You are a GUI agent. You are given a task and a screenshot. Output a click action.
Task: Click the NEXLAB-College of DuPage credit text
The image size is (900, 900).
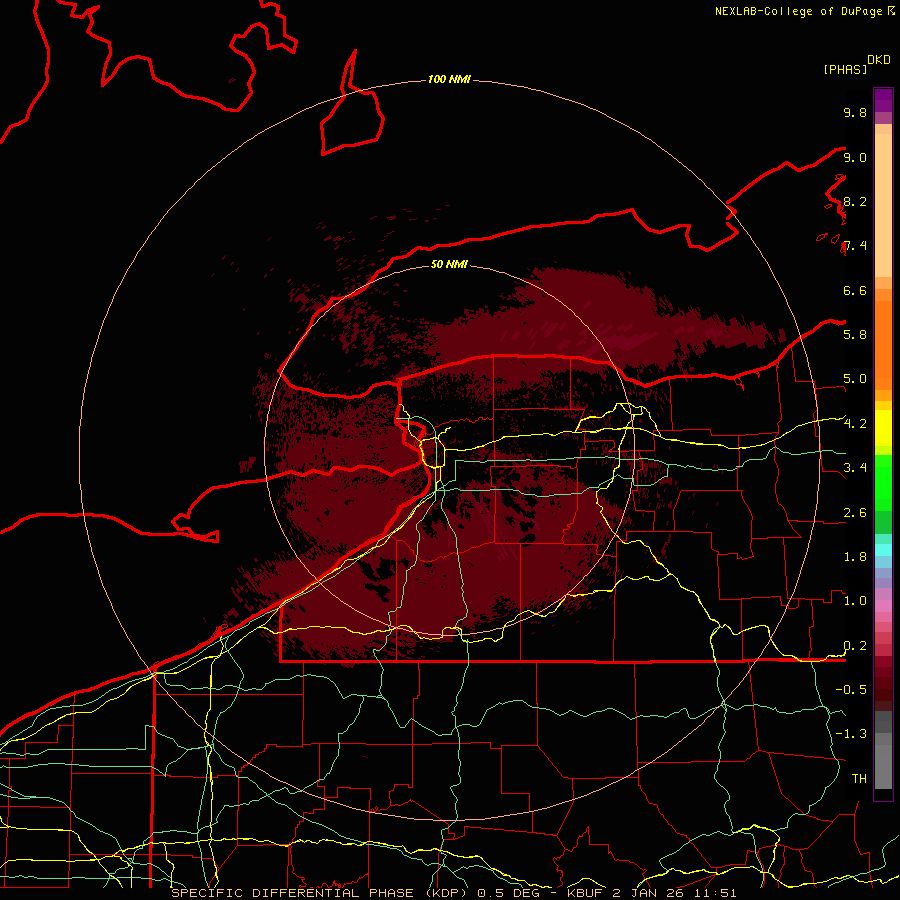point(798,11)
